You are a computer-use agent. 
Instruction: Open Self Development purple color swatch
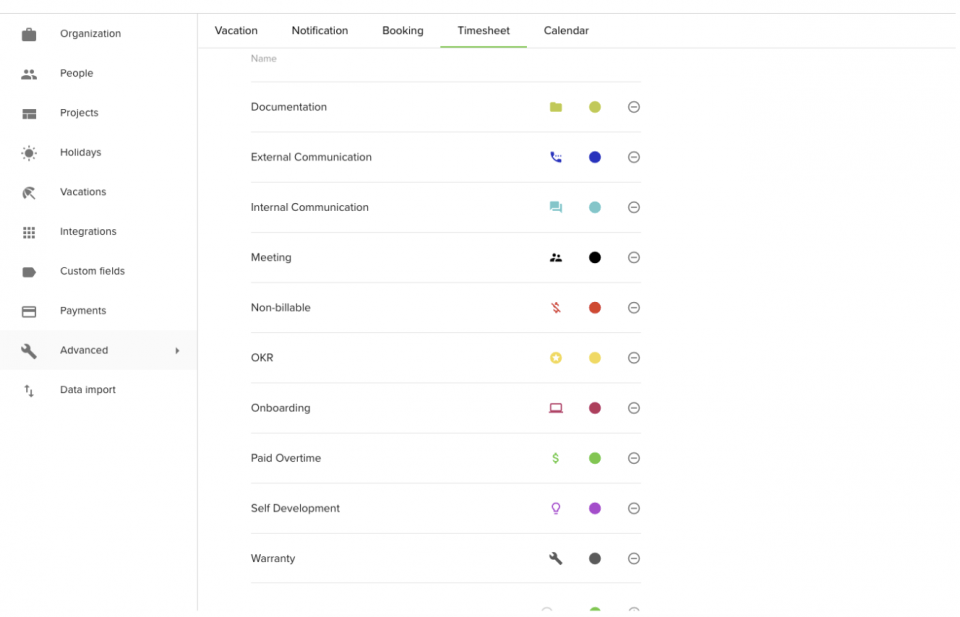(x=594, y=509)
